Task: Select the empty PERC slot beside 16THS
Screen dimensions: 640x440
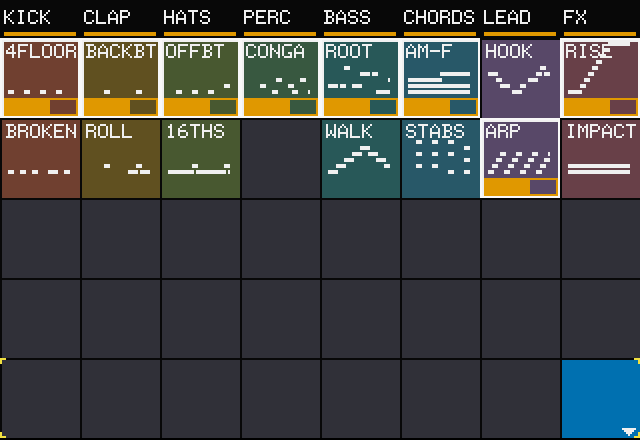Action: [x=280, y=159]
